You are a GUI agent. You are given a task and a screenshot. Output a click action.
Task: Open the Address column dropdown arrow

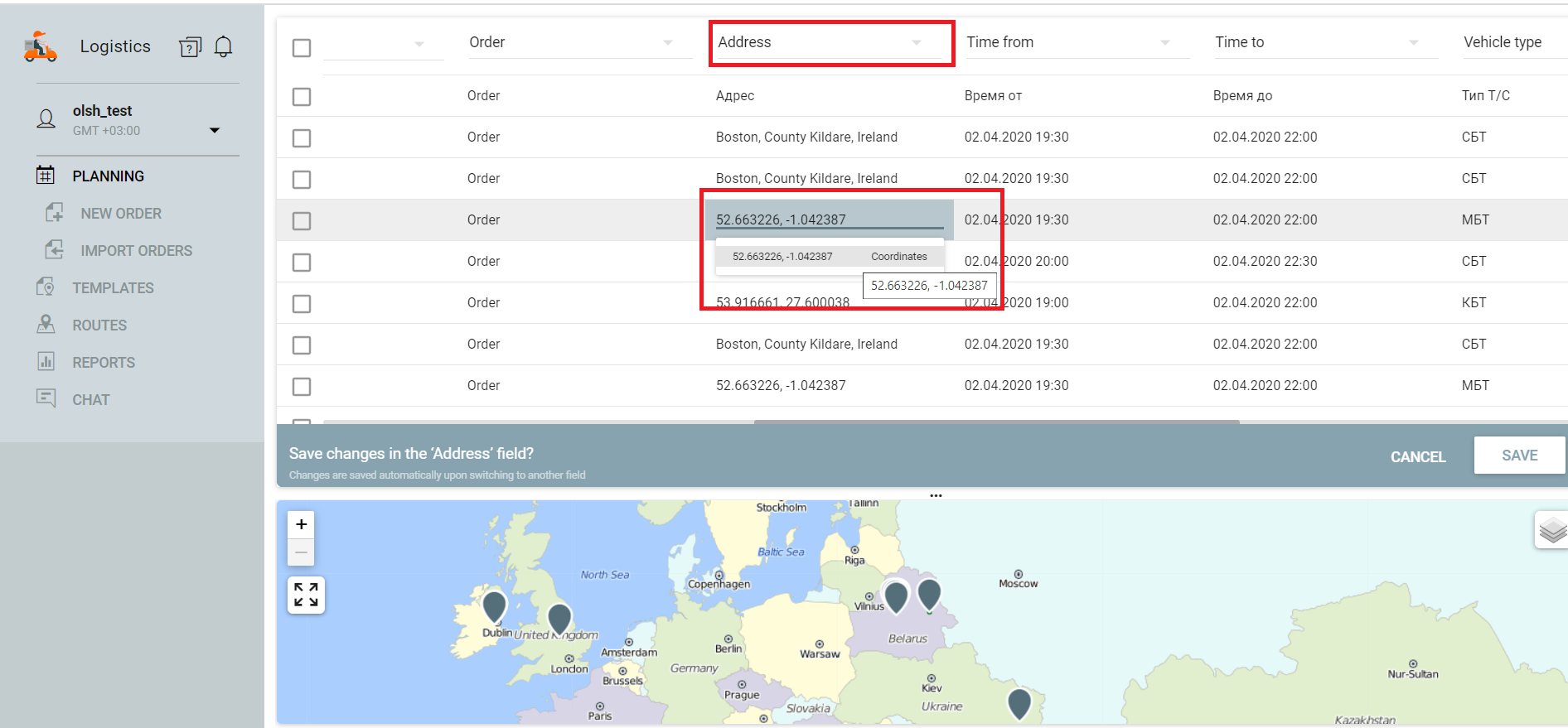(916, 43)
